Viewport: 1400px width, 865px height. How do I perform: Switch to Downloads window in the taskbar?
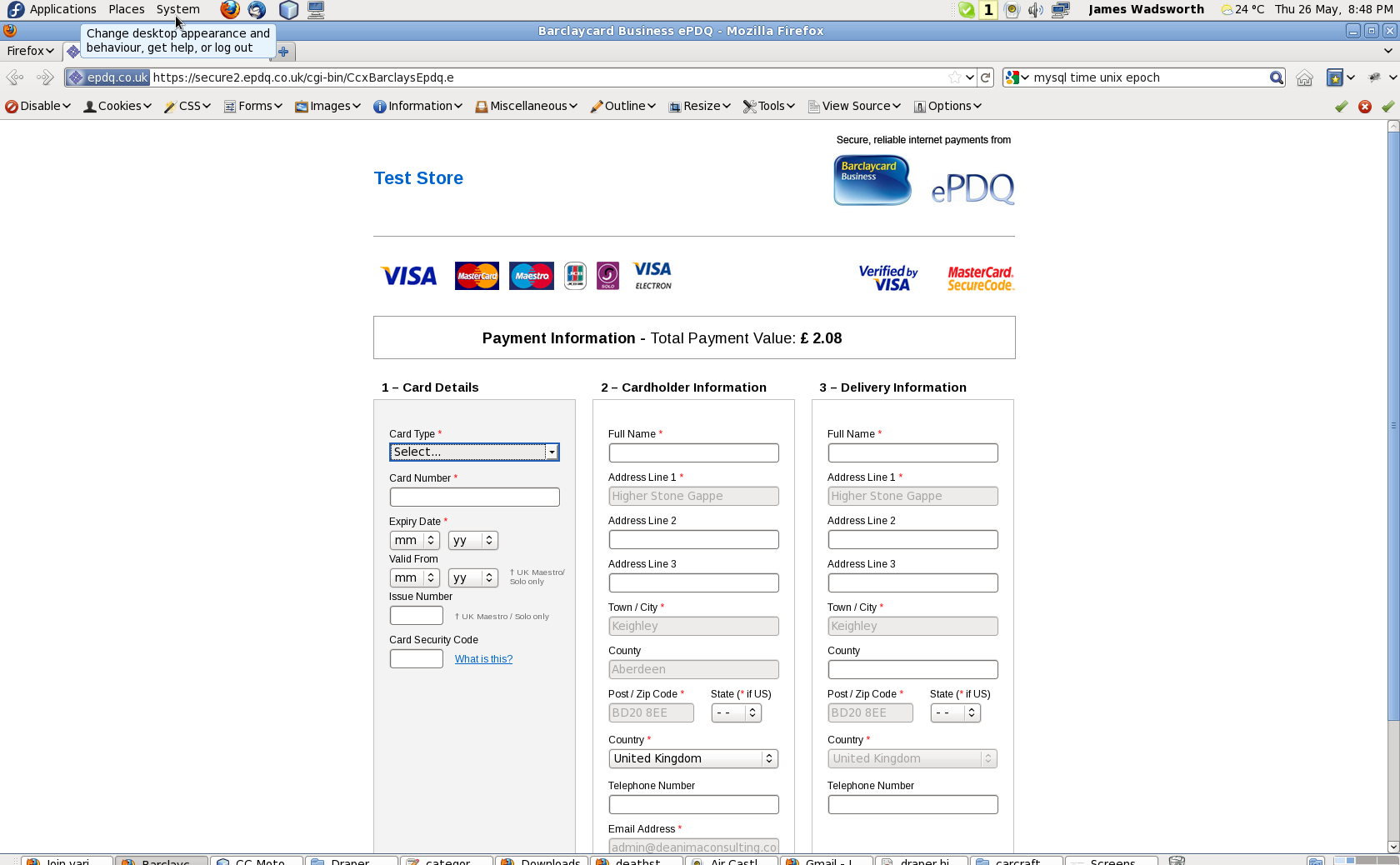[x=542, y=861]
